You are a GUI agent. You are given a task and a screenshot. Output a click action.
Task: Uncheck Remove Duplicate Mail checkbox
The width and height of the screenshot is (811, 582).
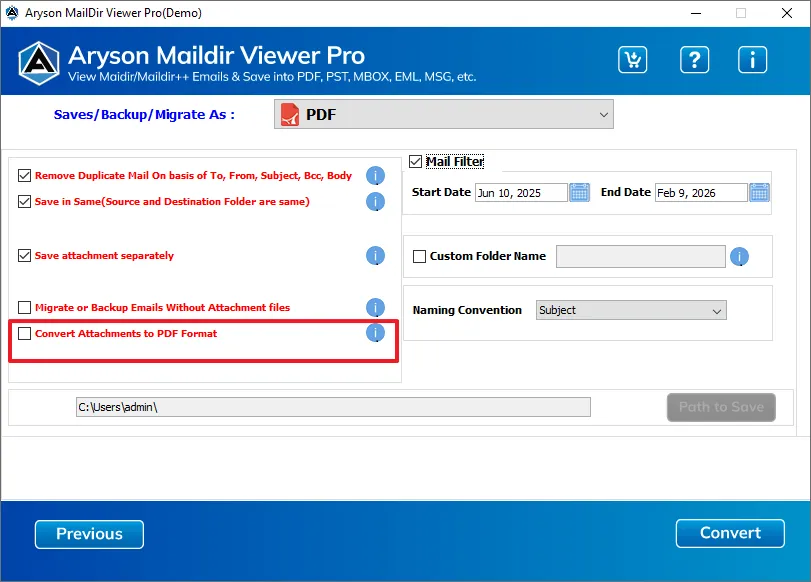[24, 175]
